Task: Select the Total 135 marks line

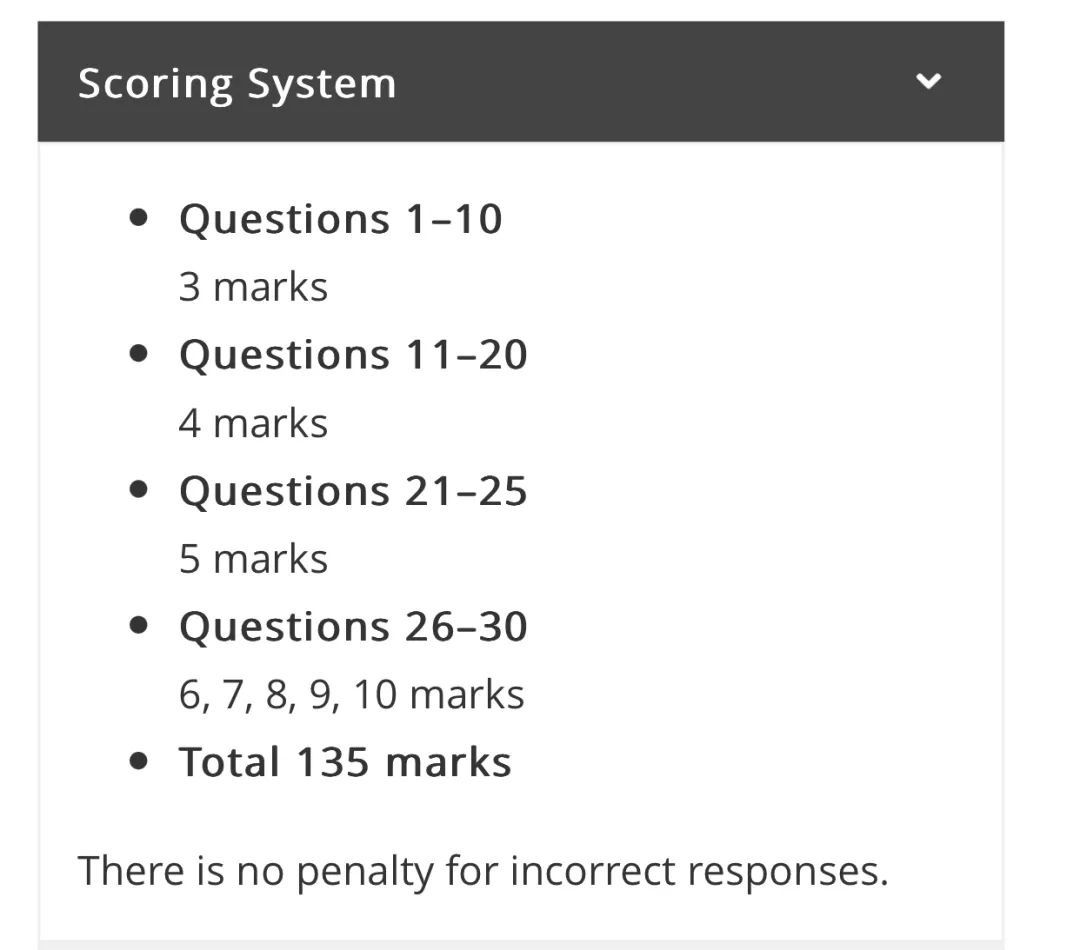Action: pyautogui.click(x=345, y=763)
